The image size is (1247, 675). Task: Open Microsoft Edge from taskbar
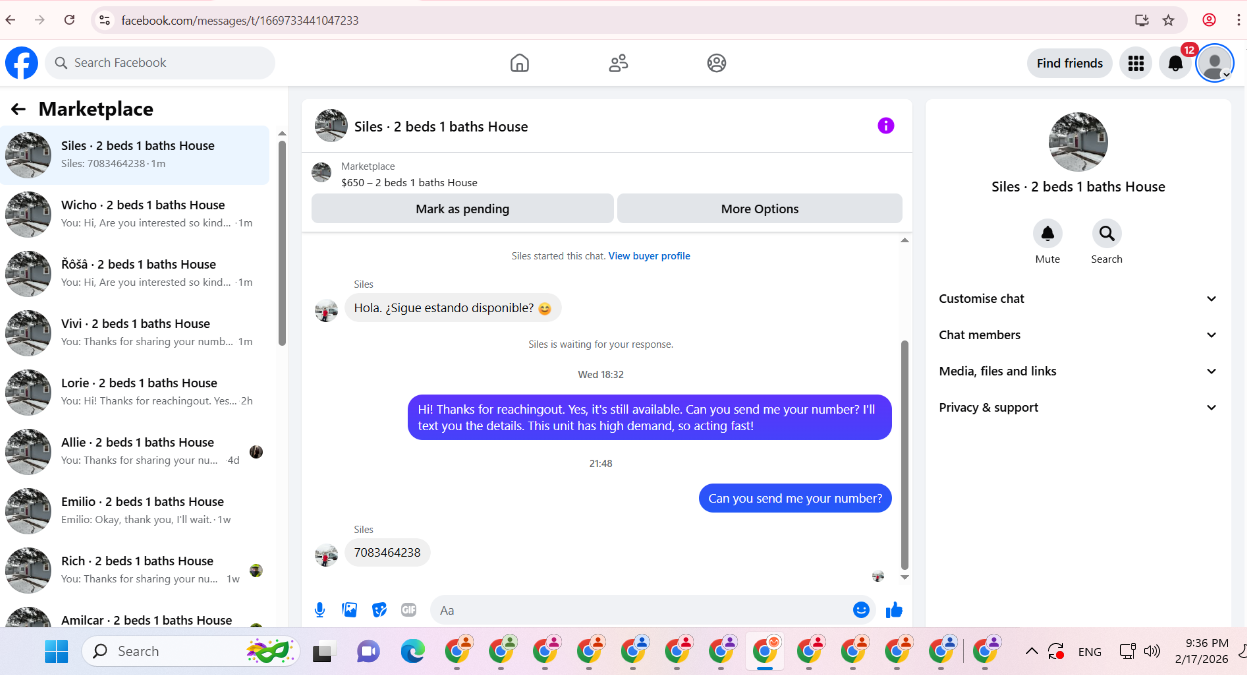413,651
